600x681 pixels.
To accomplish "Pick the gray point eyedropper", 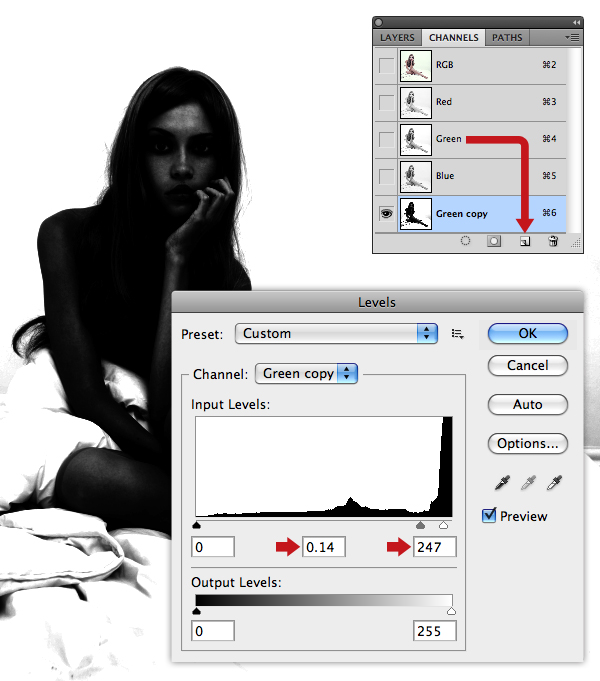I will (x=528, y=483).
